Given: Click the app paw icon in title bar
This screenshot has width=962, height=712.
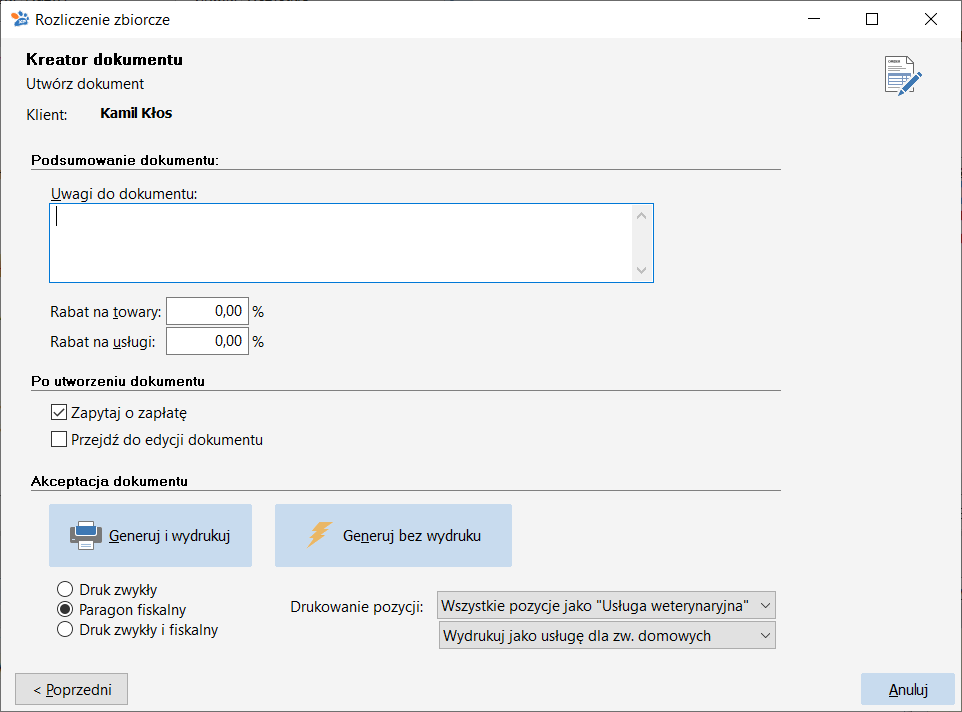Looking at the screenshot, I should pos(20,19).
